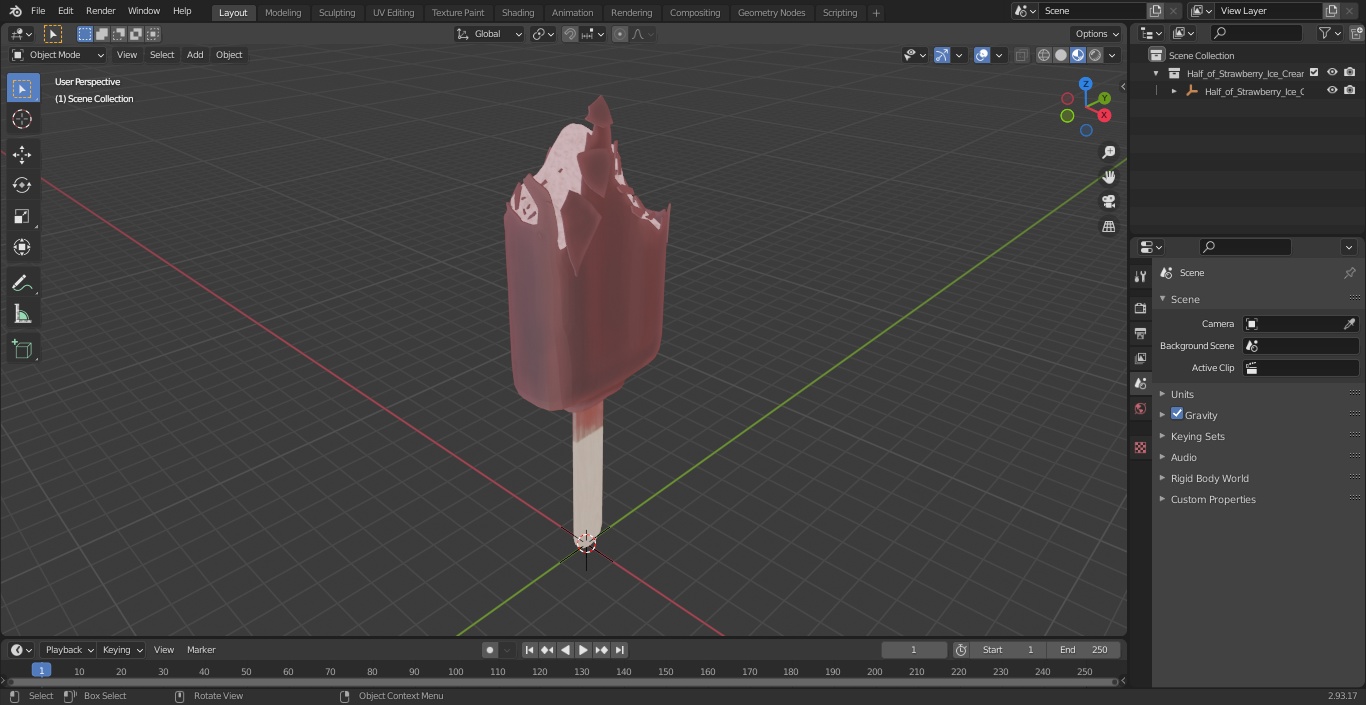Switch to the Sculpting workspace tab
Viewport: 1366px width, 705px height.
coord(337,12)
